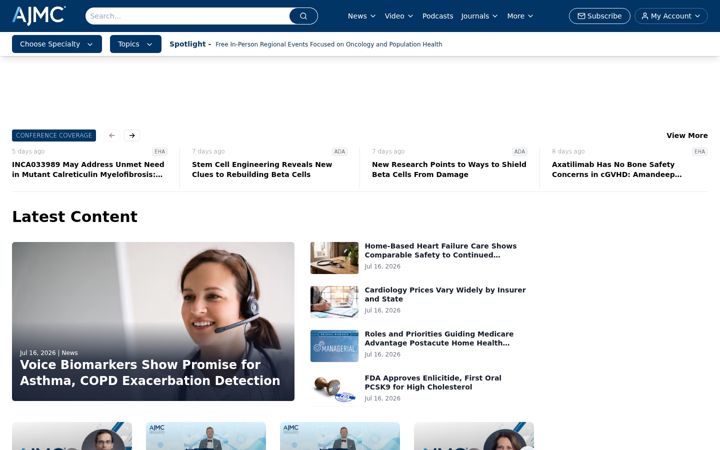The image size is (720, 450).
Task: Open the Podcasts page
Action: pos(438,16)
